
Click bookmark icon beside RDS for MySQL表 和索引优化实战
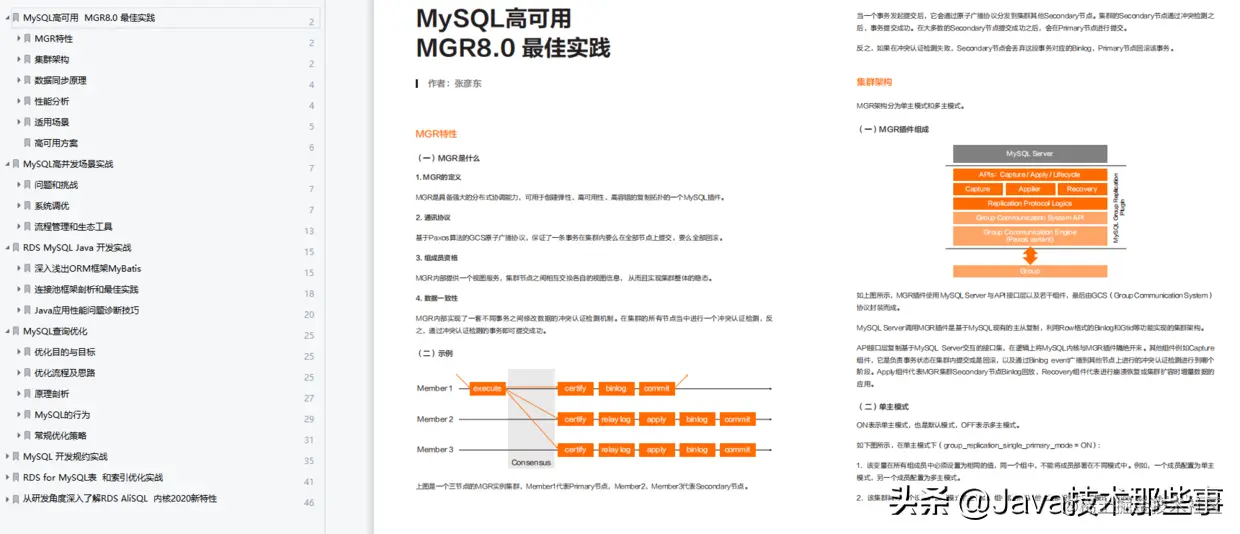click(x=17, y=478)
